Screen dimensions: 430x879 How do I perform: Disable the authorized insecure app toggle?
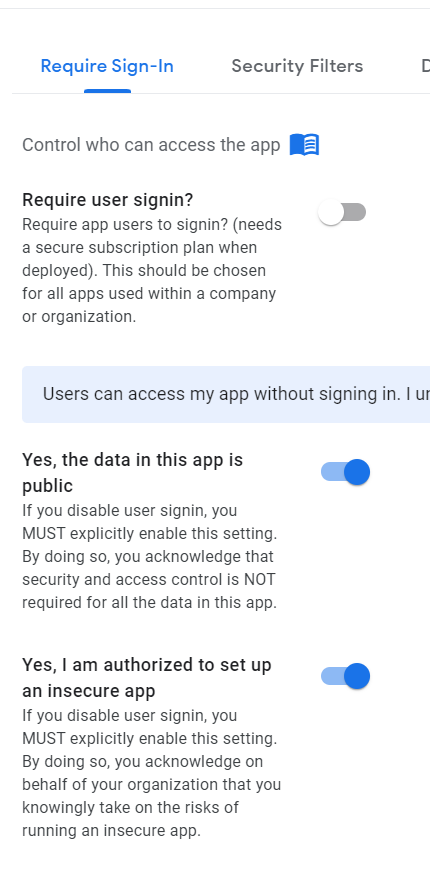coord(345,676)
